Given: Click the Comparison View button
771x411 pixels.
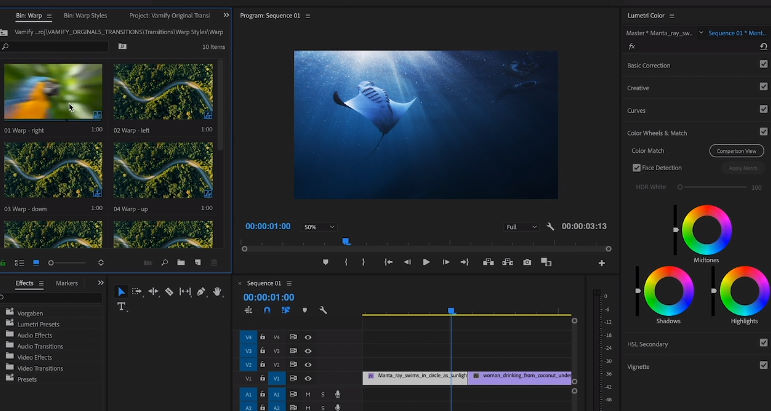Looking at the screenshot, I should [736, 151].
